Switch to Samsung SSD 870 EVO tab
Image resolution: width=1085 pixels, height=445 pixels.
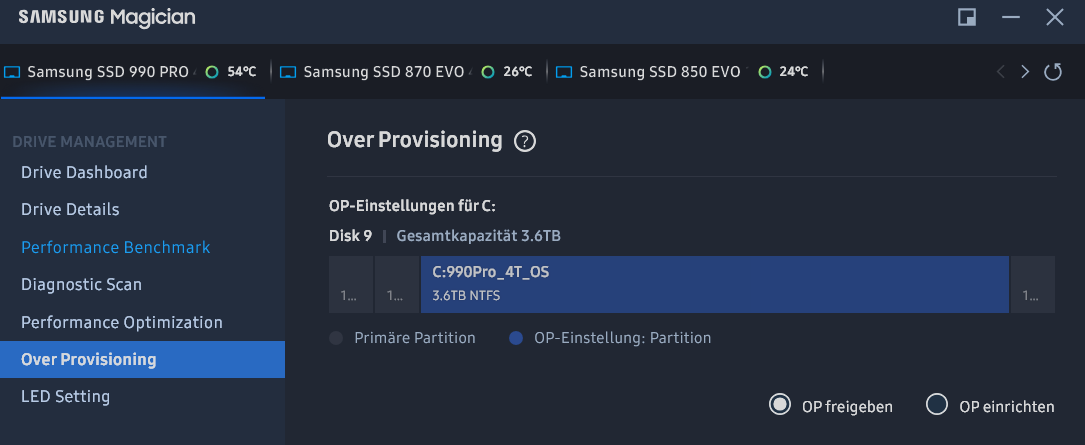[380, 72]
